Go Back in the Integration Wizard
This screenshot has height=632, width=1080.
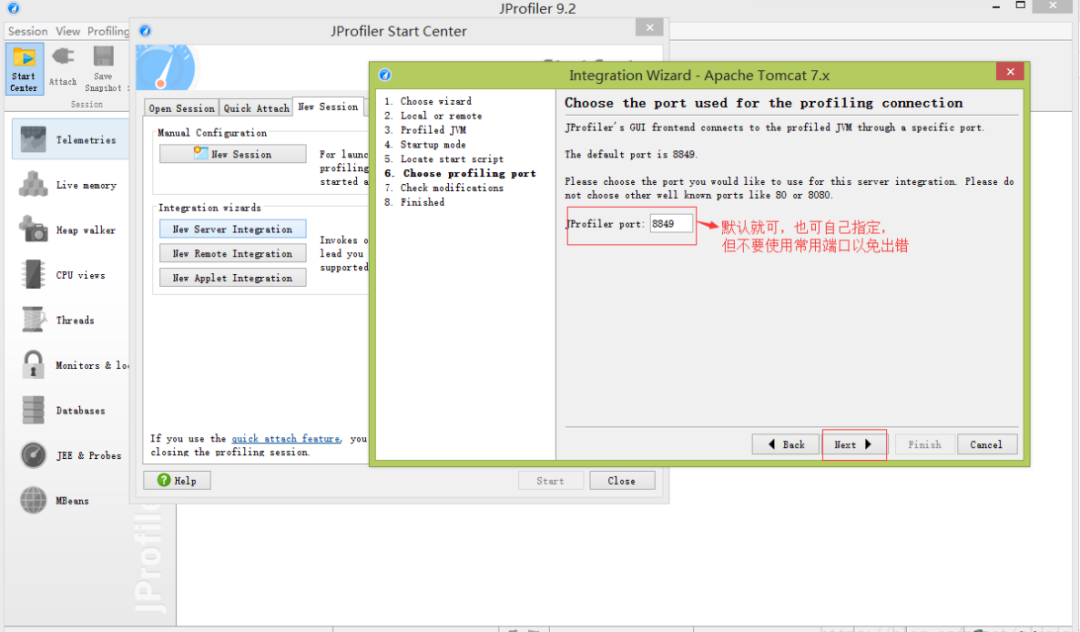pyautogui.click(x=786, y=444)
